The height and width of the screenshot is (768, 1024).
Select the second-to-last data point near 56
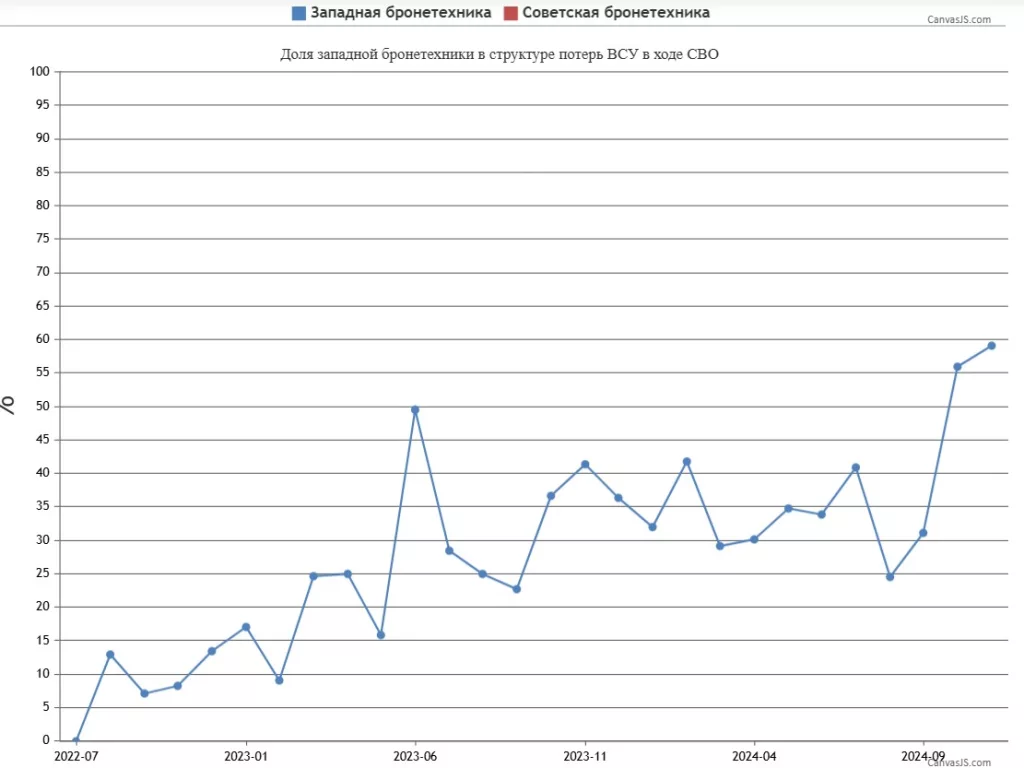957,367
